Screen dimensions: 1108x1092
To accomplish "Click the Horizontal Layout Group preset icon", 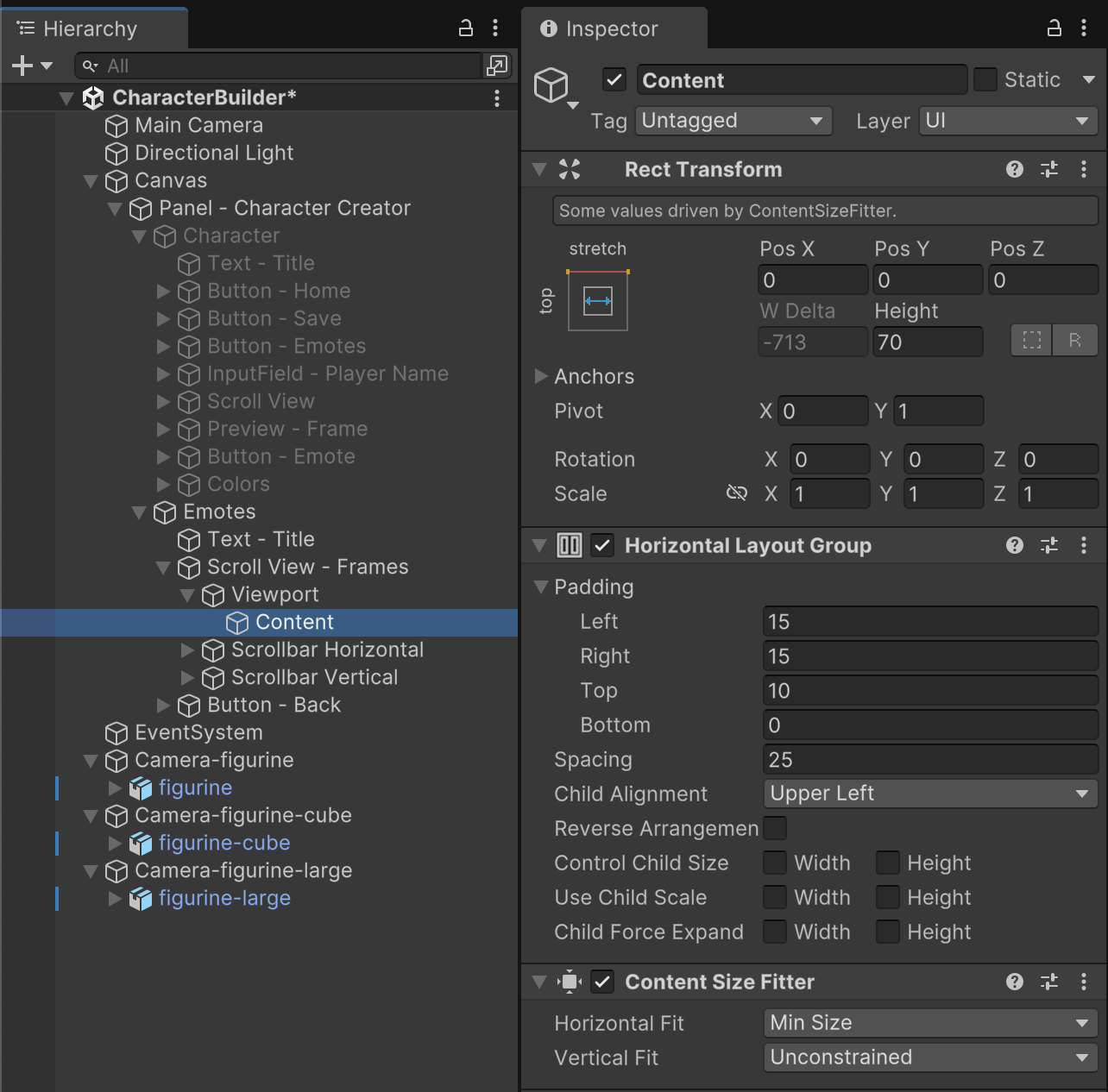I will click(x=1049, y=545).
